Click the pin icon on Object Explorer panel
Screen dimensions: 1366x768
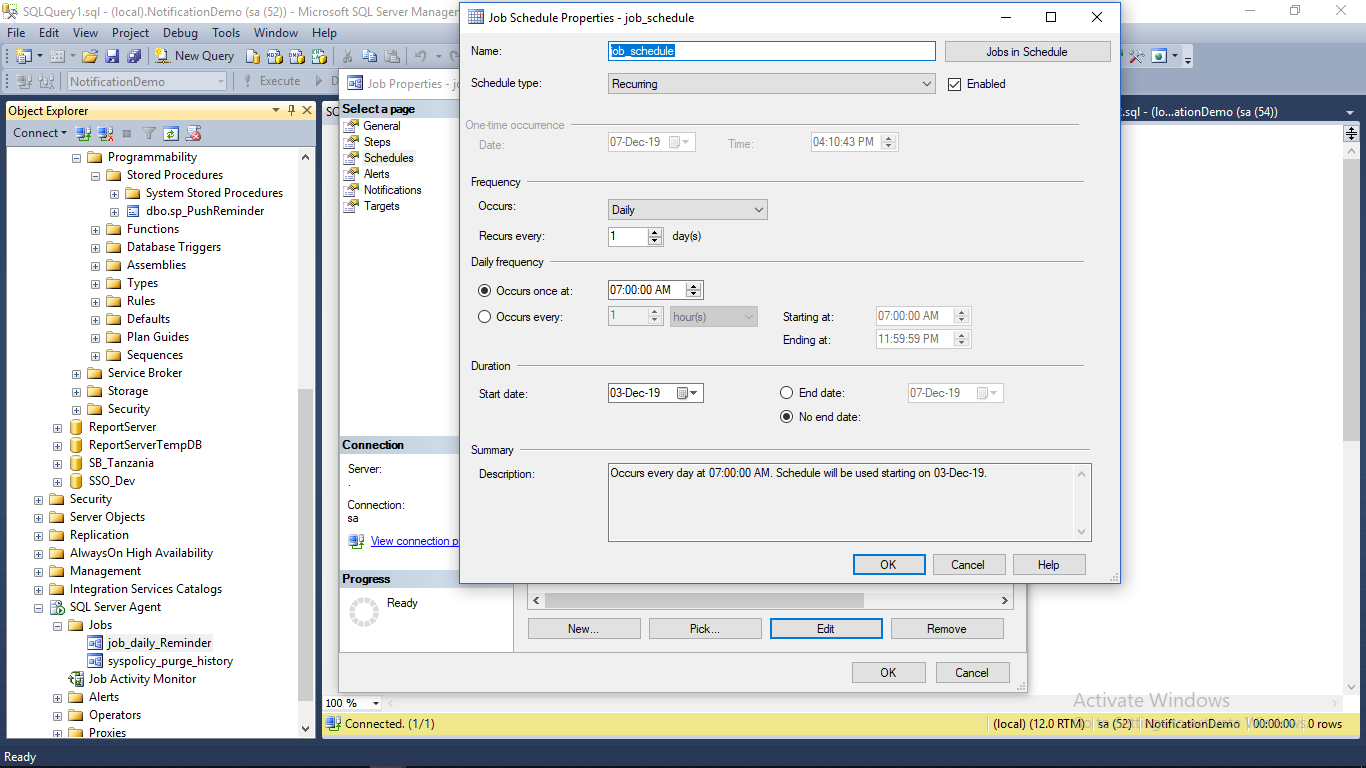point(291,110)
